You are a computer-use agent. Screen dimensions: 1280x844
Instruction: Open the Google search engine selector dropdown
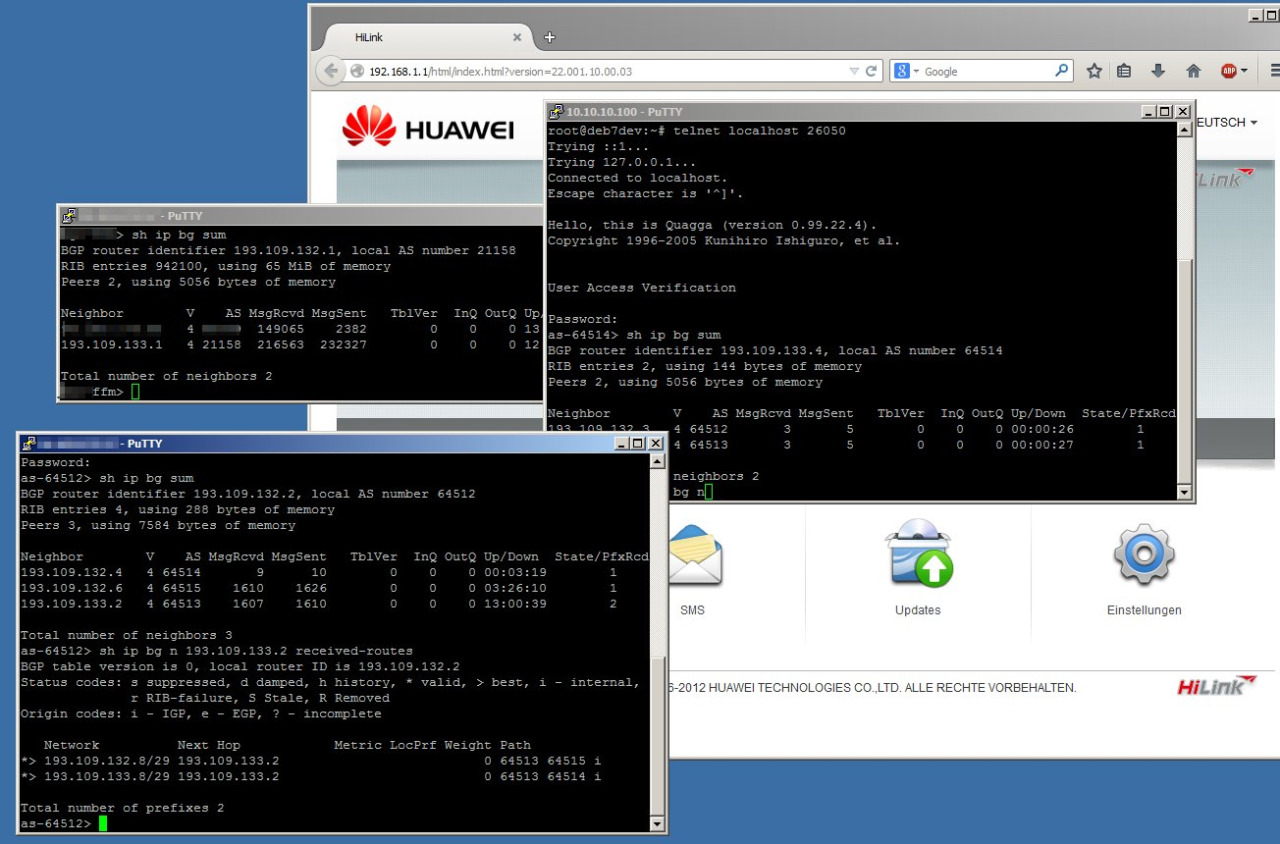905,71
